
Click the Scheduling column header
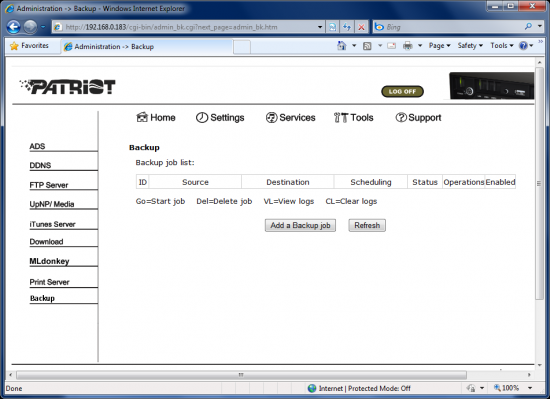371,182
